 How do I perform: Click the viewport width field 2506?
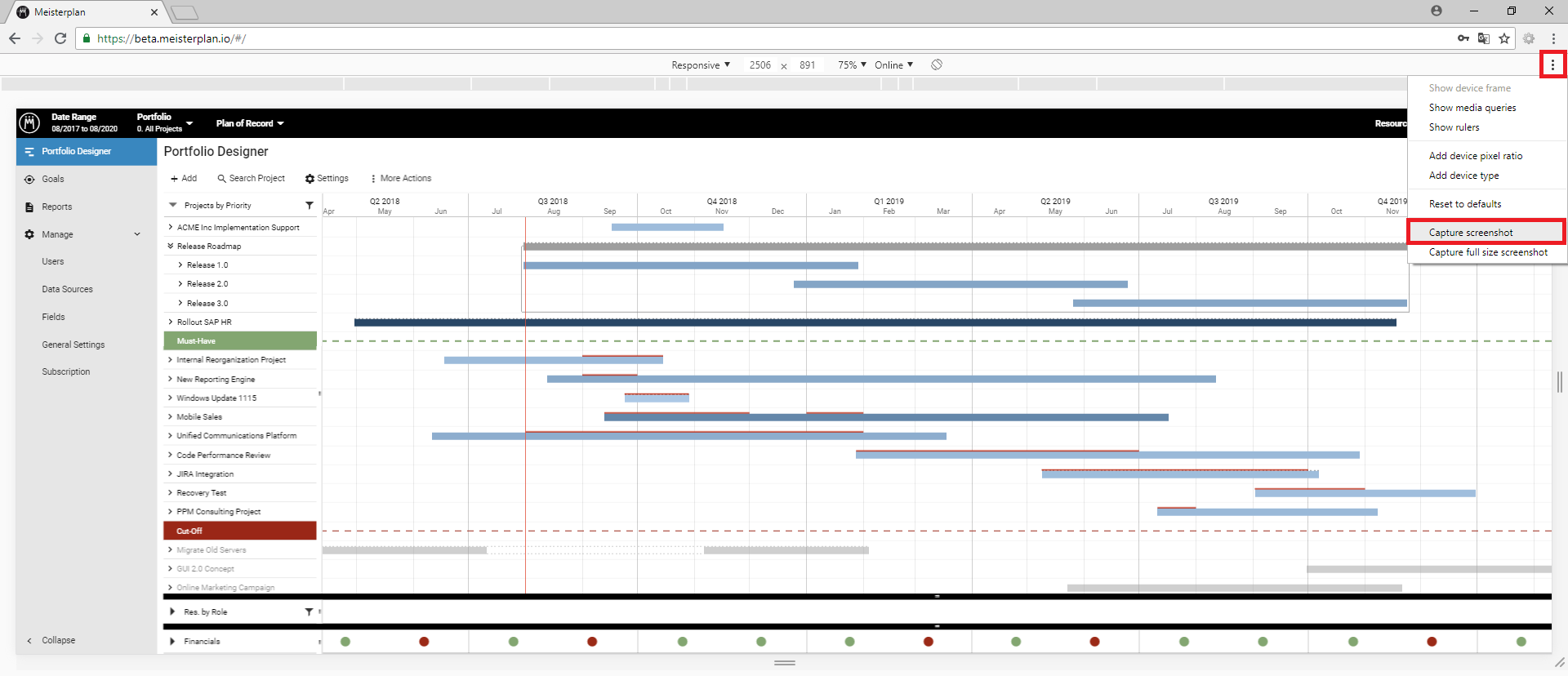(759, 65)
